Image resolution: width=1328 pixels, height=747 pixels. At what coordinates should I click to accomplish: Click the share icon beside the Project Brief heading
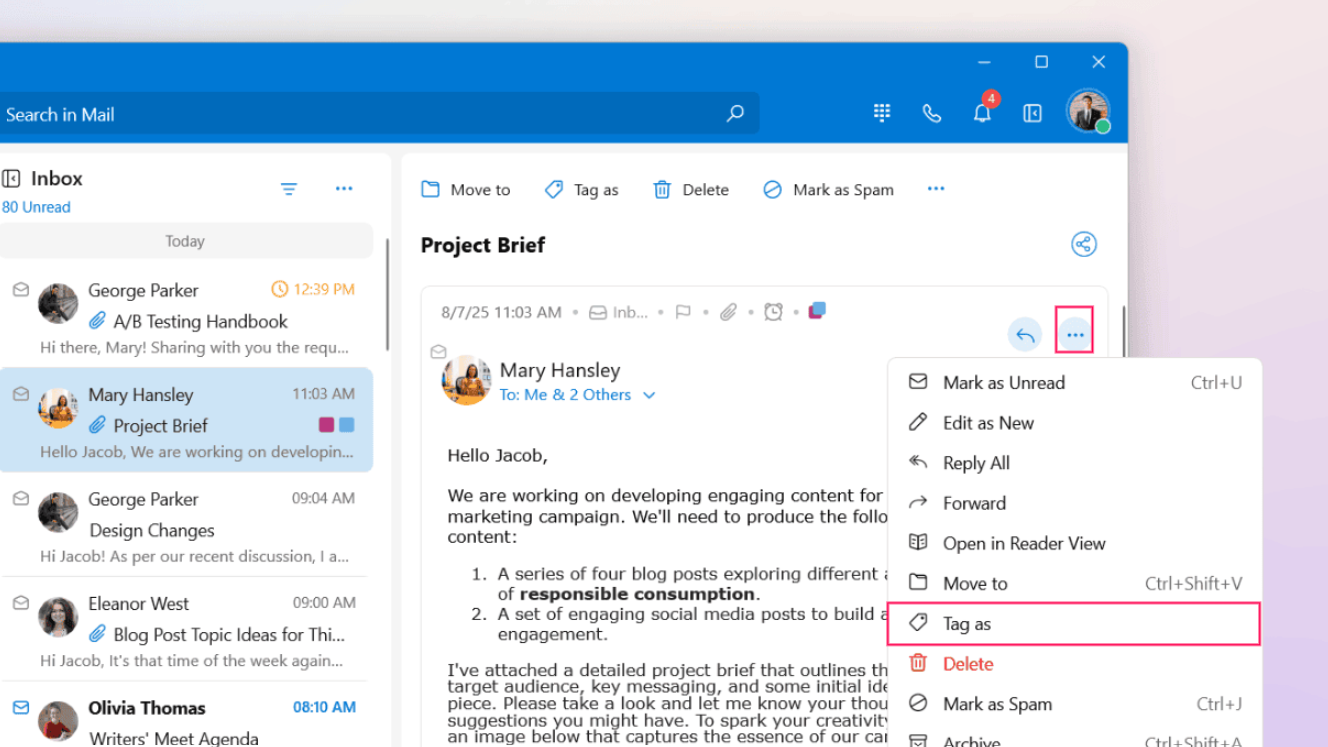tap(1084, 244)
